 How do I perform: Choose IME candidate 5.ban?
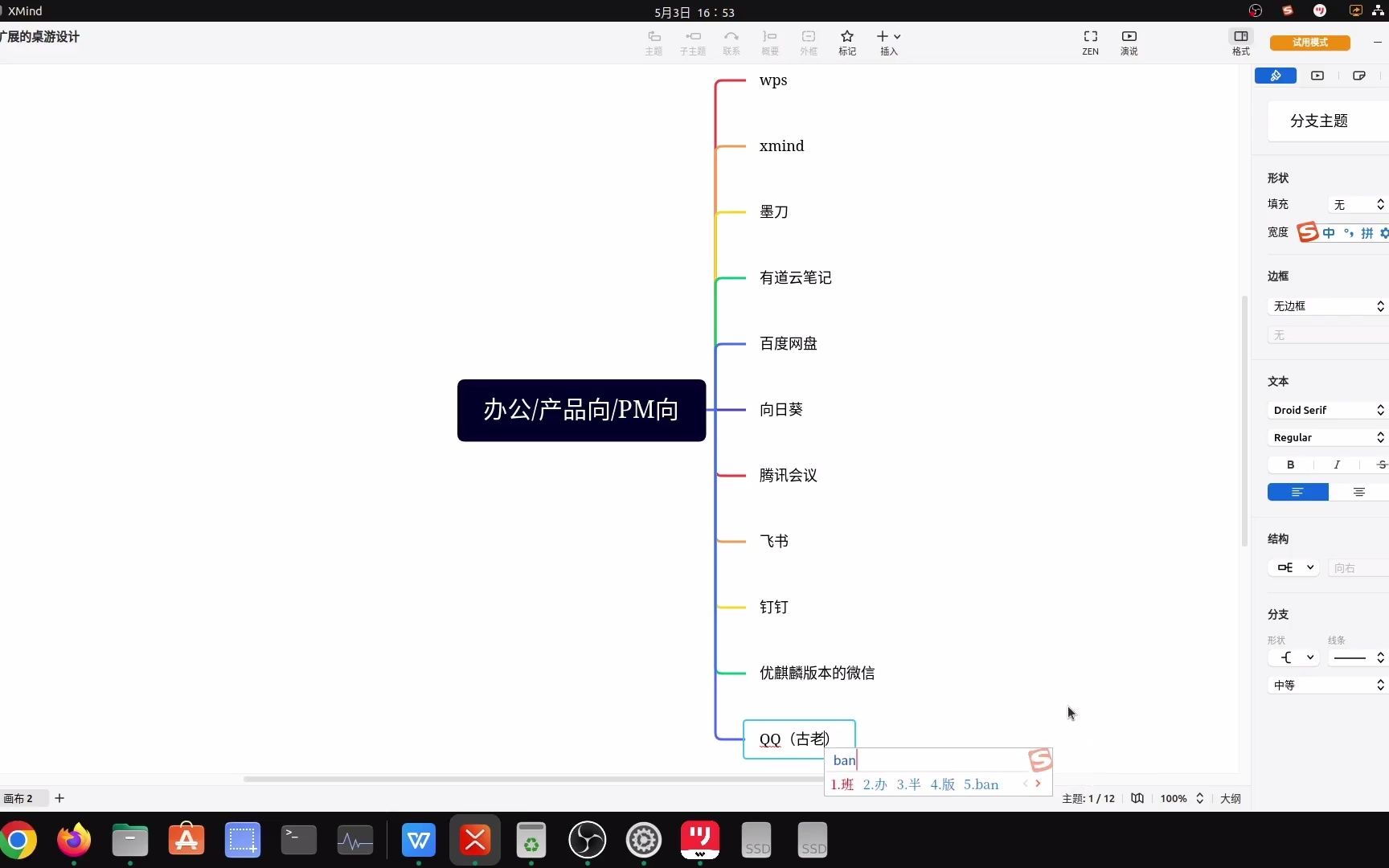981,784
